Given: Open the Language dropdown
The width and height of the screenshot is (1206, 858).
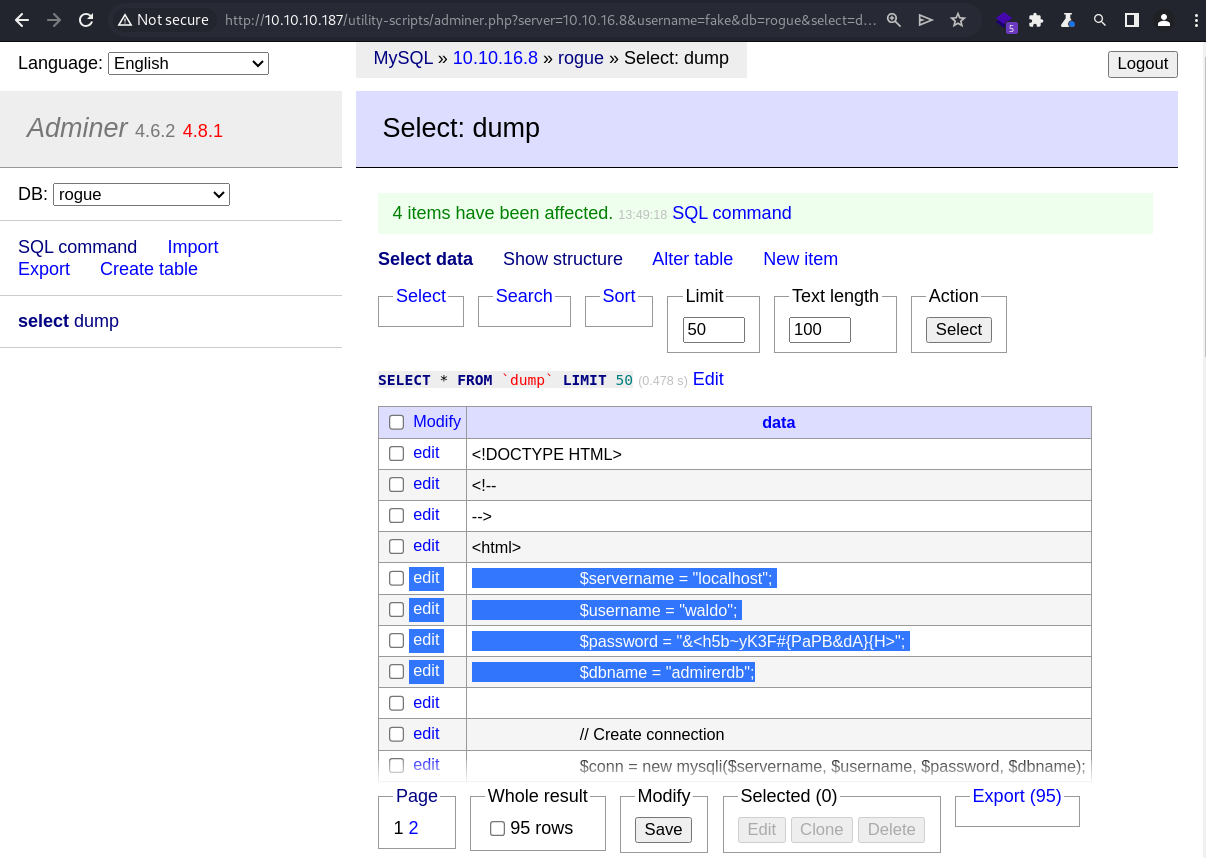Looking at the screenshot, I should pos(188,63).
